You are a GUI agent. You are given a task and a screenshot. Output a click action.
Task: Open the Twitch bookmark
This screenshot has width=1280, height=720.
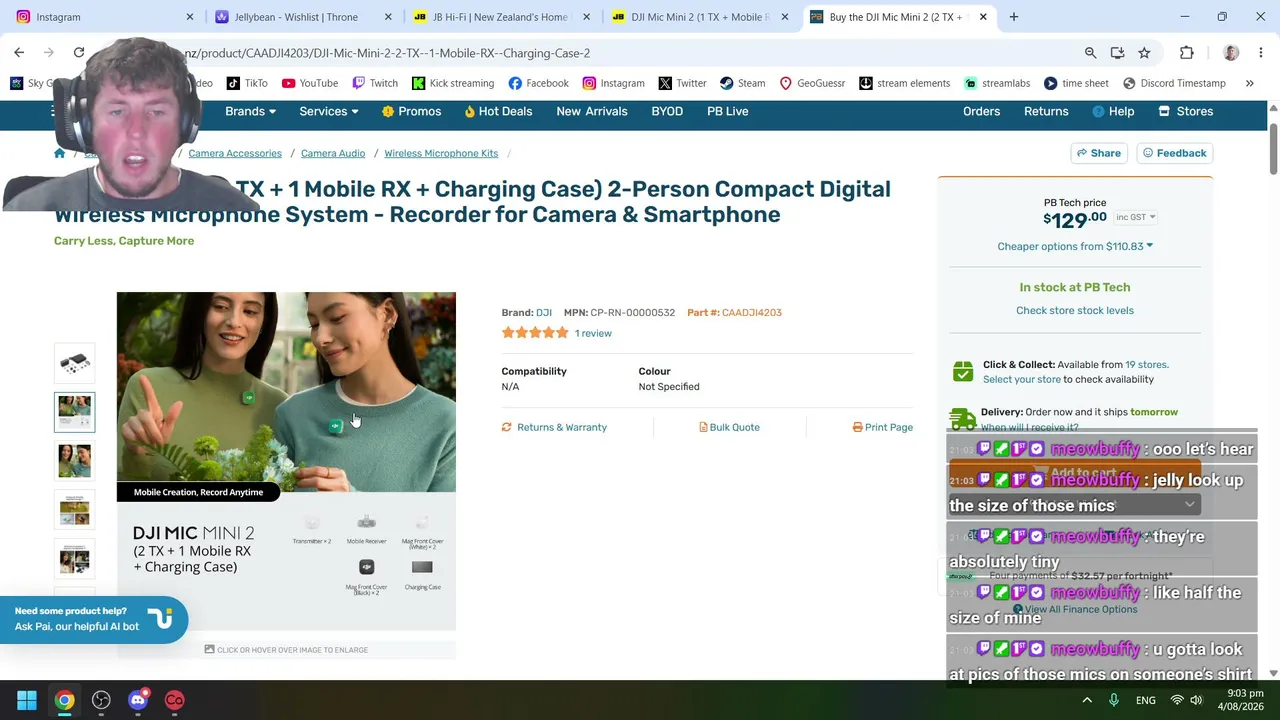[375, 83]
